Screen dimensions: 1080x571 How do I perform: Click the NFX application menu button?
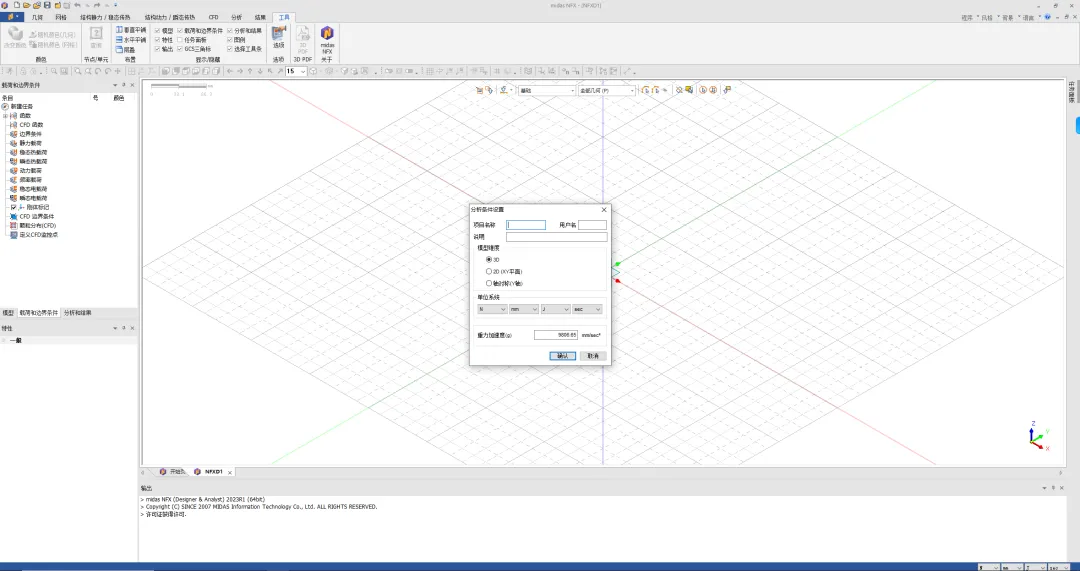click(12, 17)
